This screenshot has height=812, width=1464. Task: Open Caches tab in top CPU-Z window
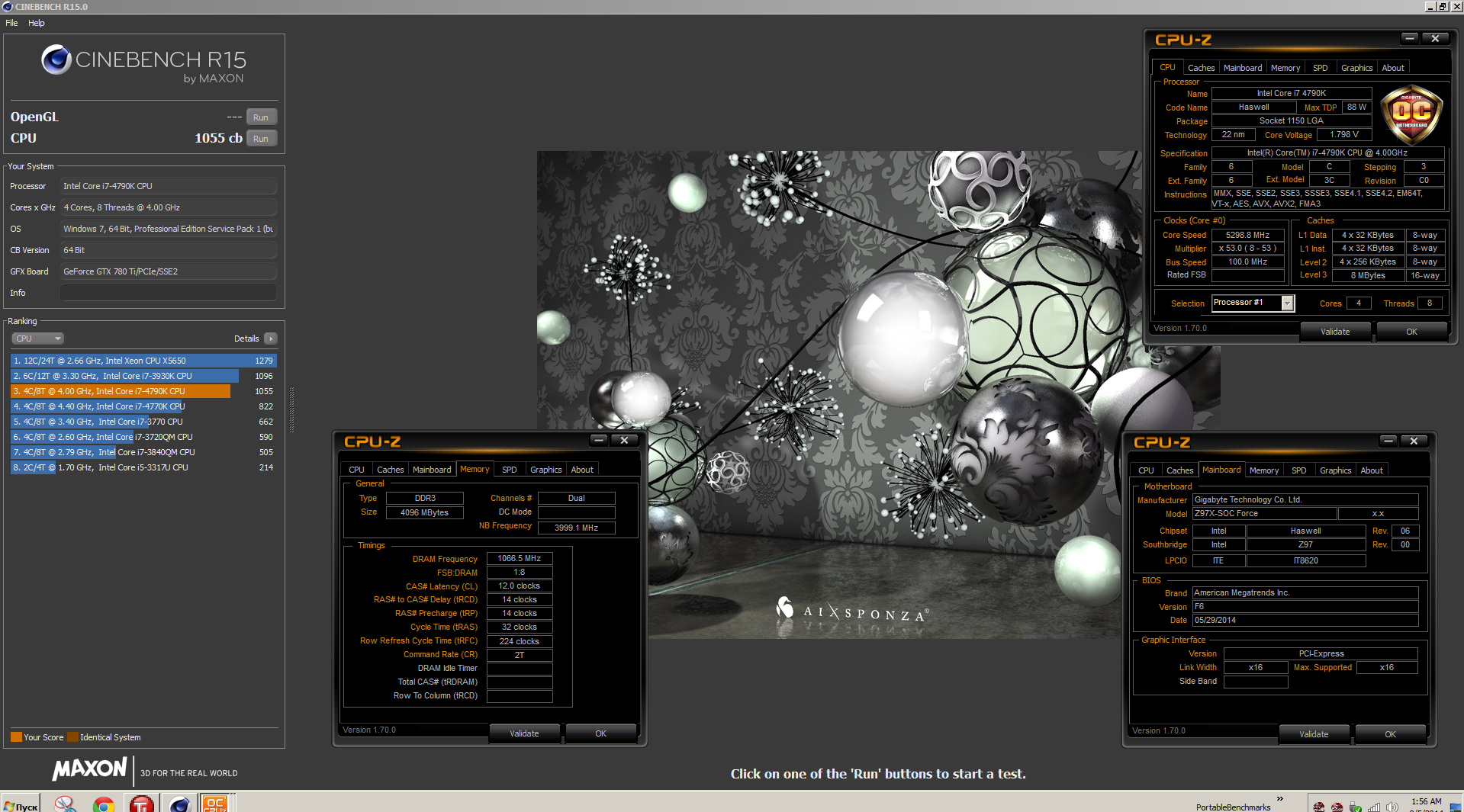pos(1201,68)
